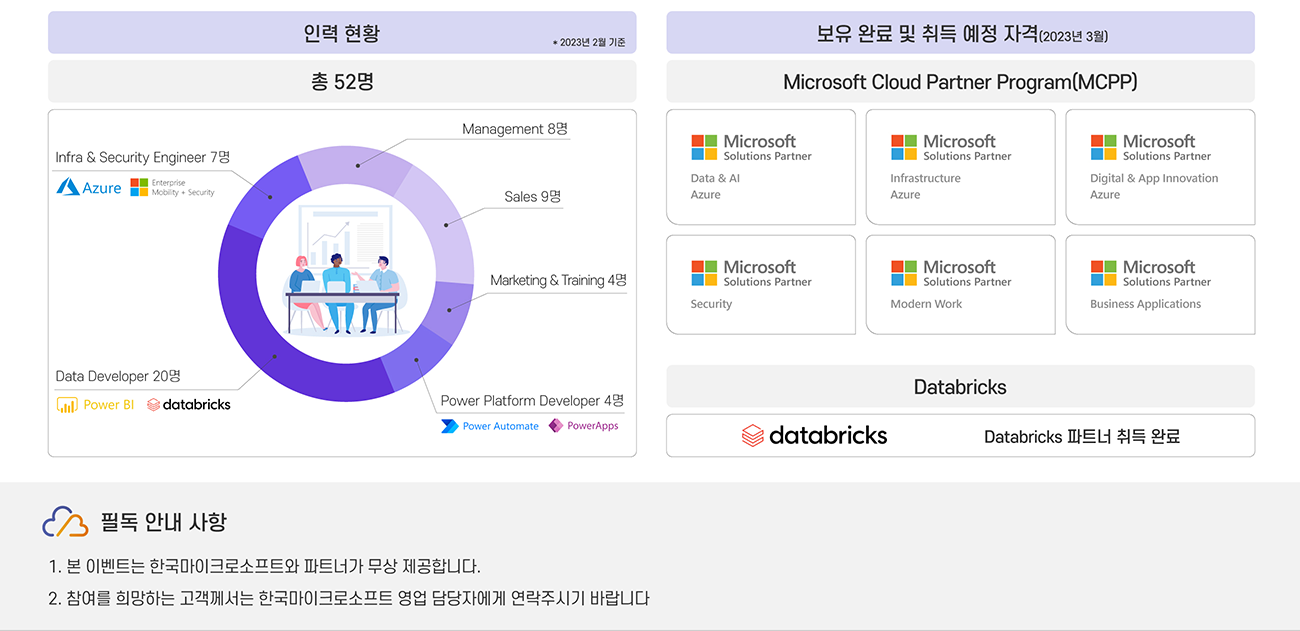Click the Microsoft logo in the Security card
This screenshot has width=1300, height=631.
coord(751,274)
